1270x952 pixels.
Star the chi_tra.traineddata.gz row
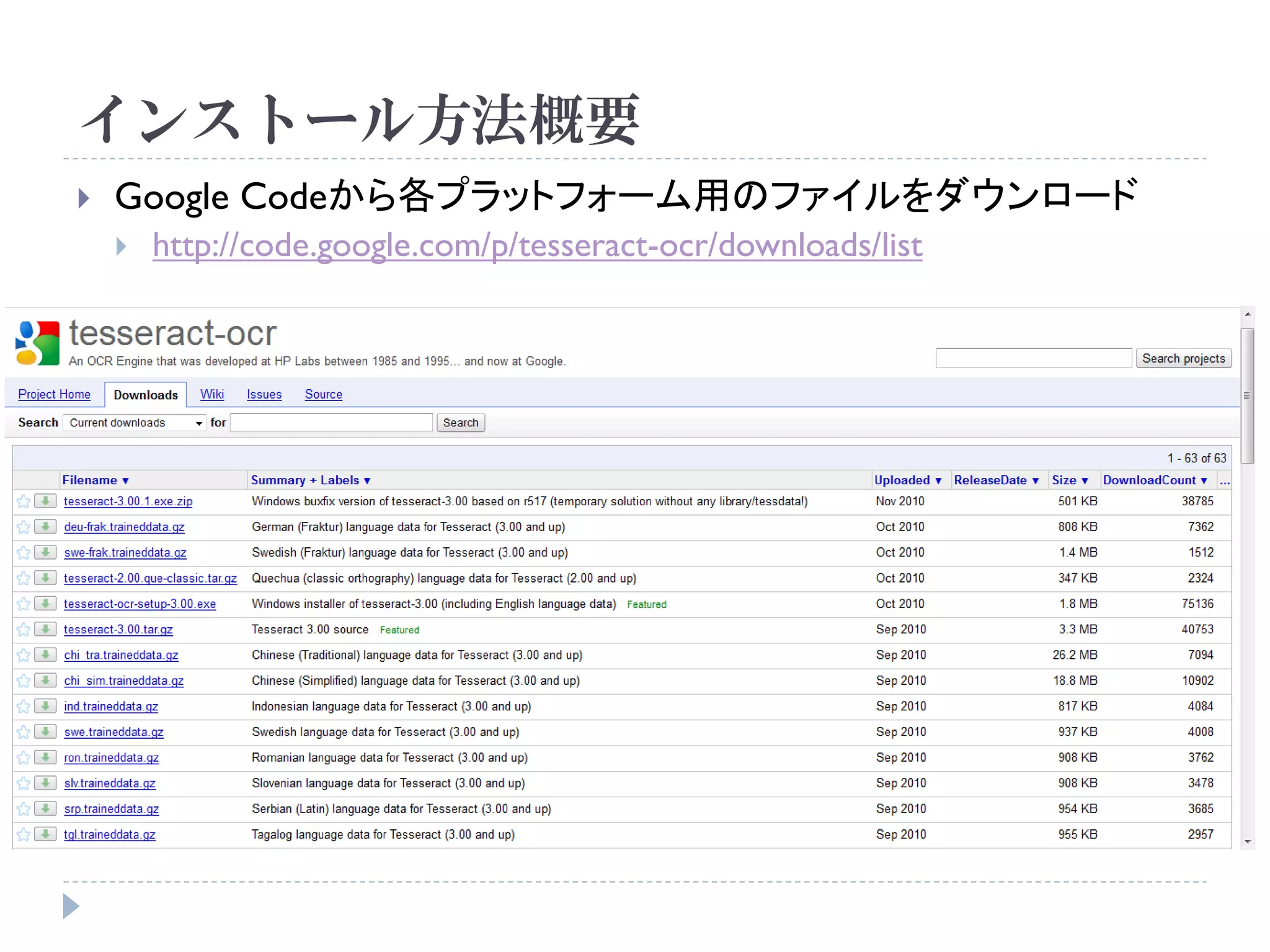[24, 655]
